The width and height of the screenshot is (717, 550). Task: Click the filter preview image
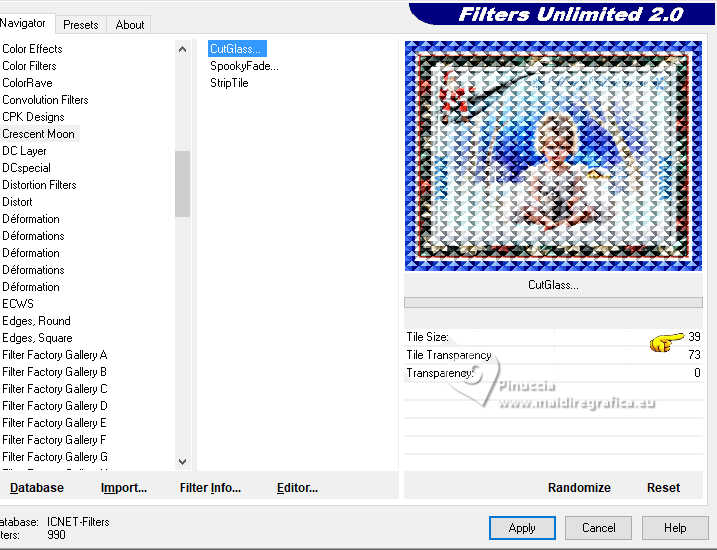tap(553, 156)
